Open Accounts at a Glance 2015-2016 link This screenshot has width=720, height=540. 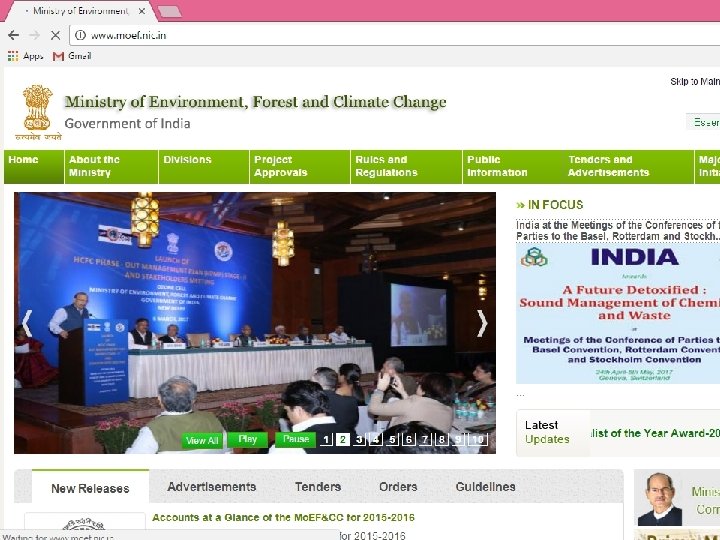(x=283, y=518)
